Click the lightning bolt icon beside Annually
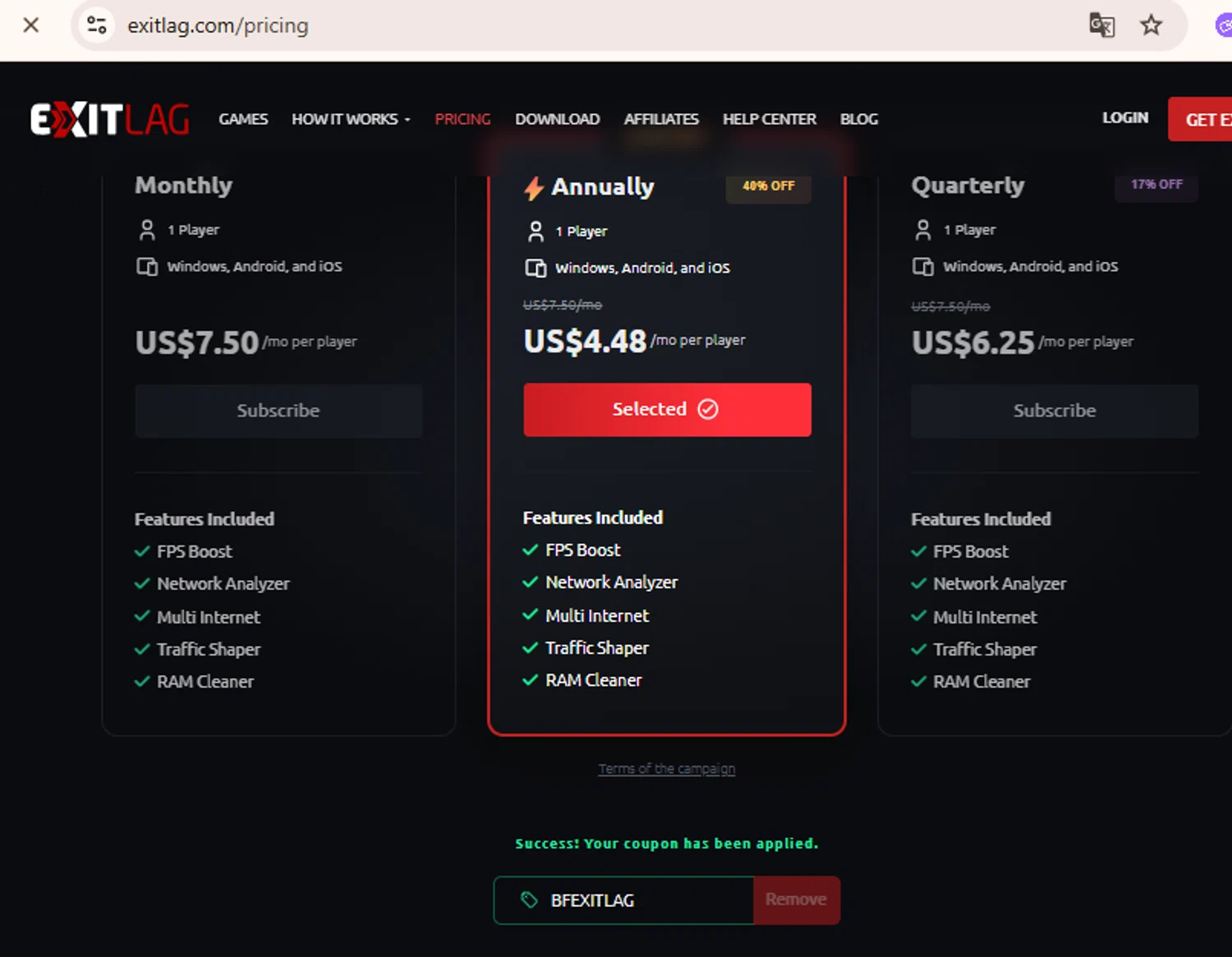 534,188
